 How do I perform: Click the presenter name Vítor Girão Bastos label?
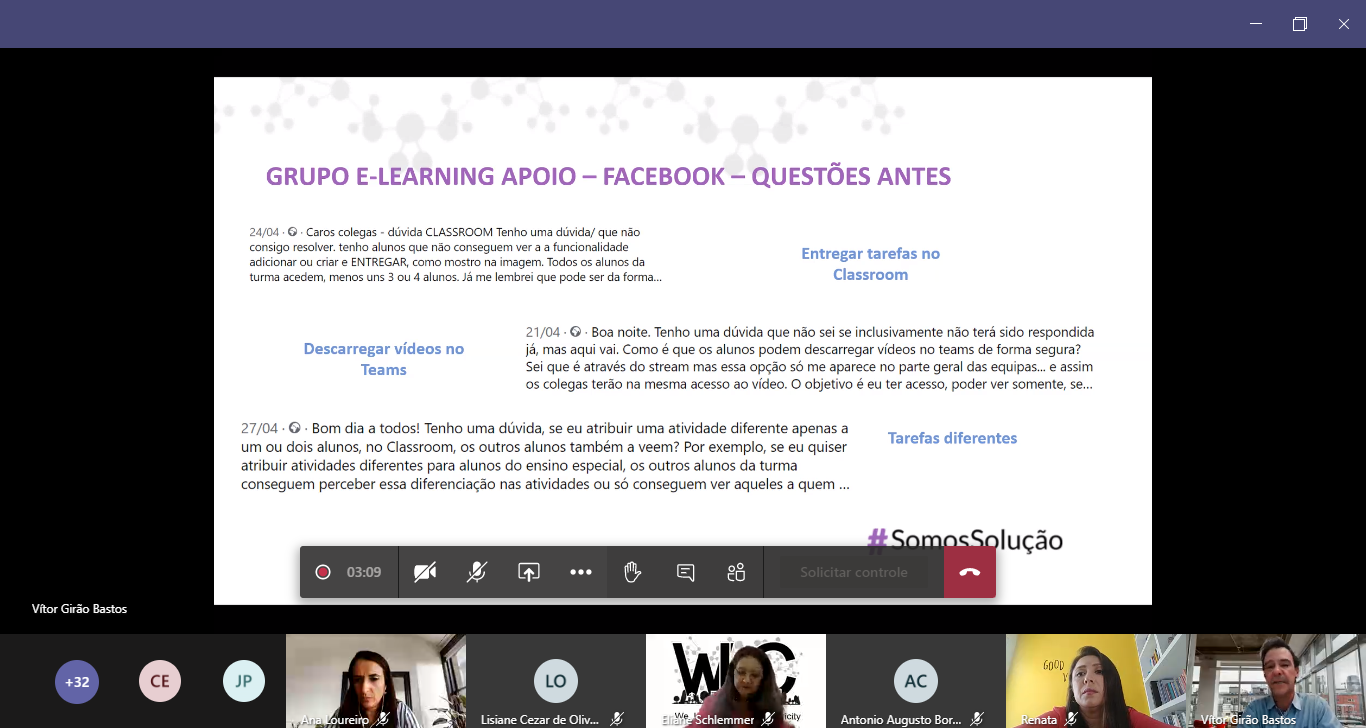point(79,609)
